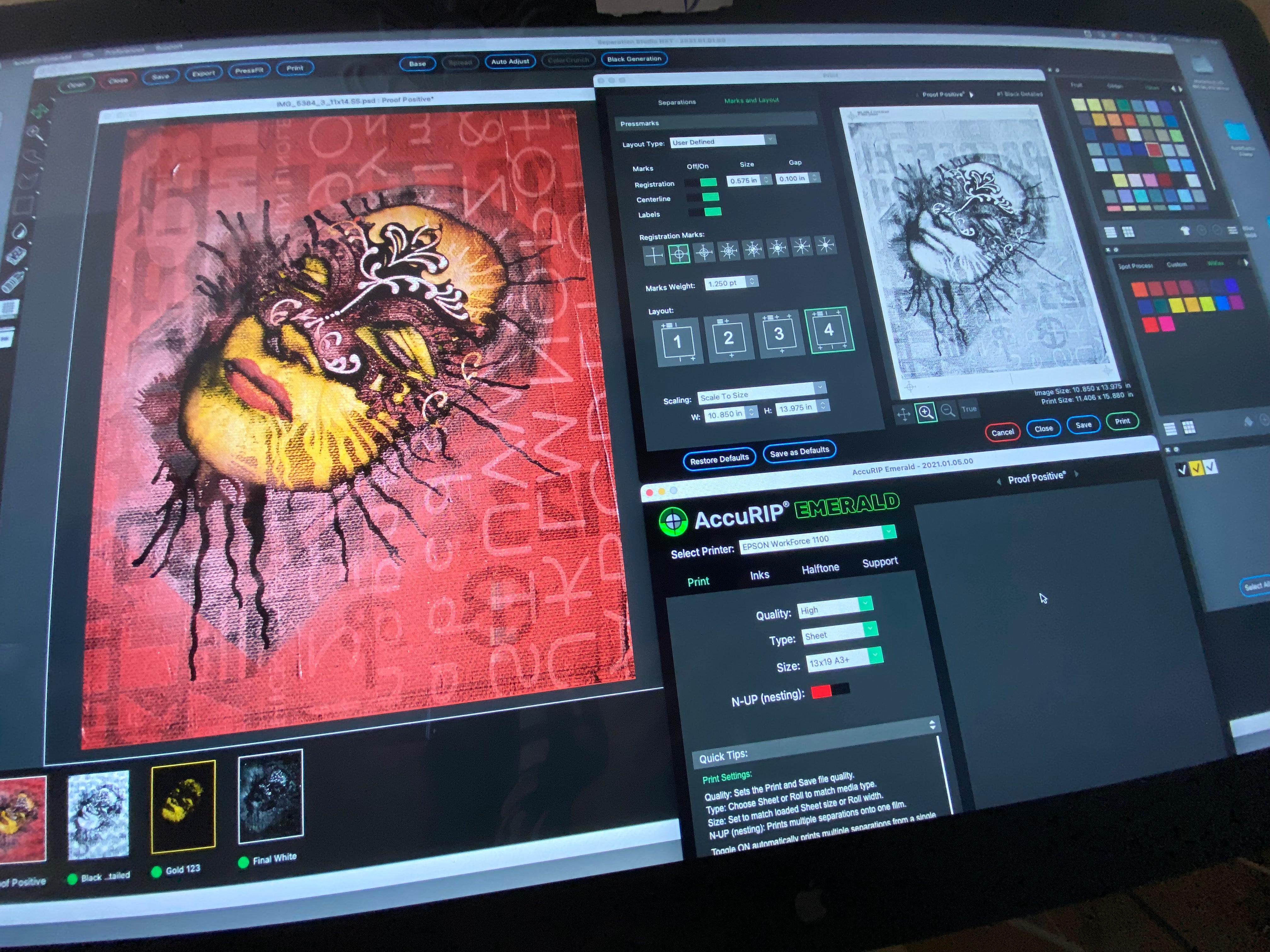
Task: Switch to Marks and Layout tab
Action: pyautogui.click(x=752, y=100)
